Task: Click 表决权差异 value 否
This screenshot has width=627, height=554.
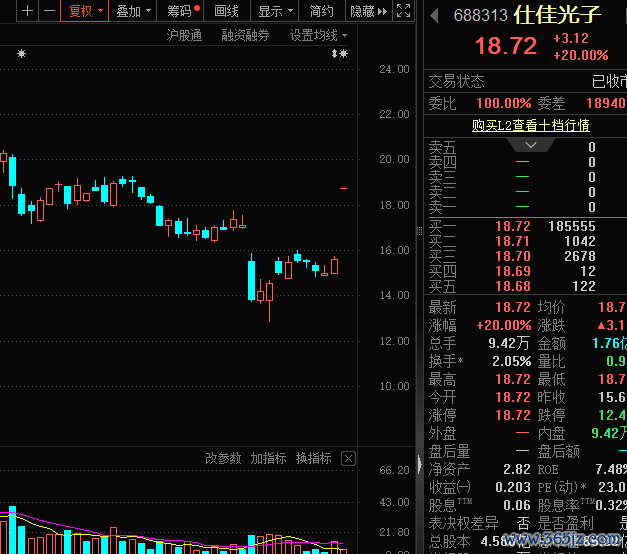Action: (x=523, y=523)
